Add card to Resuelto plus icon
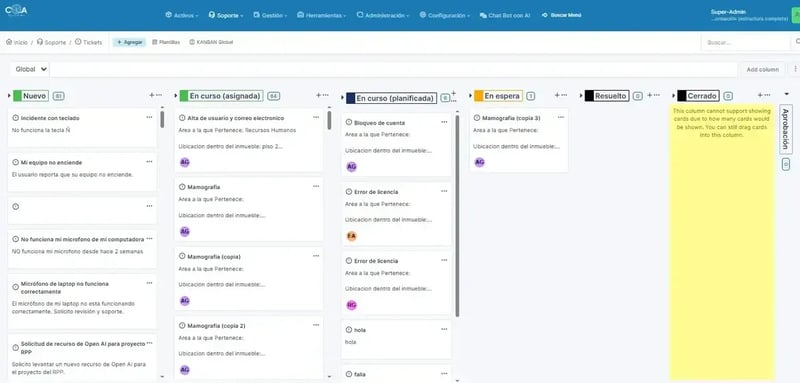The image size is (800, 383). coord(649,95)
